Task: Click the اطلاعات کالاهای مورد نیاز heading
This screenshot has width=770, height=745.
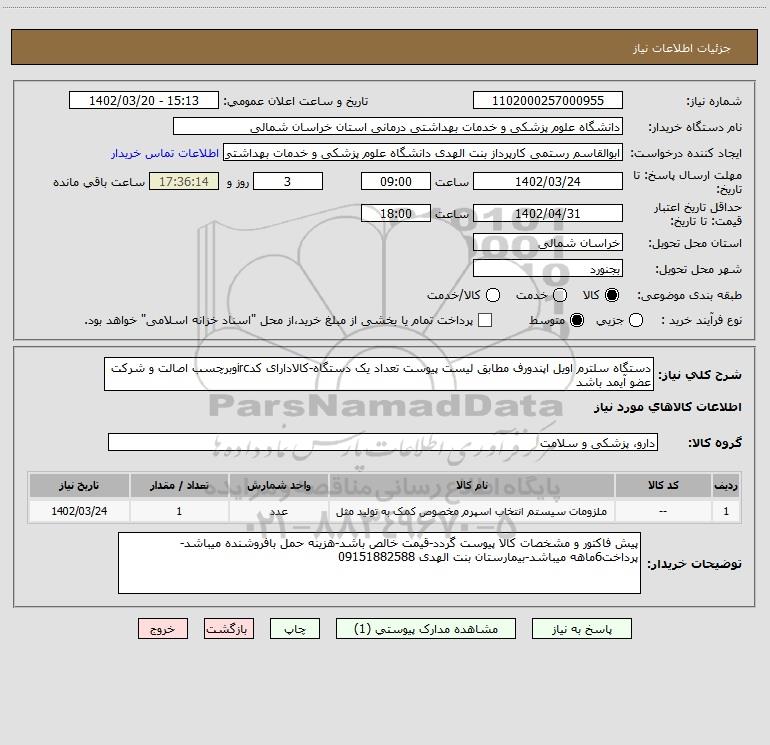Action: coord(667,407)
